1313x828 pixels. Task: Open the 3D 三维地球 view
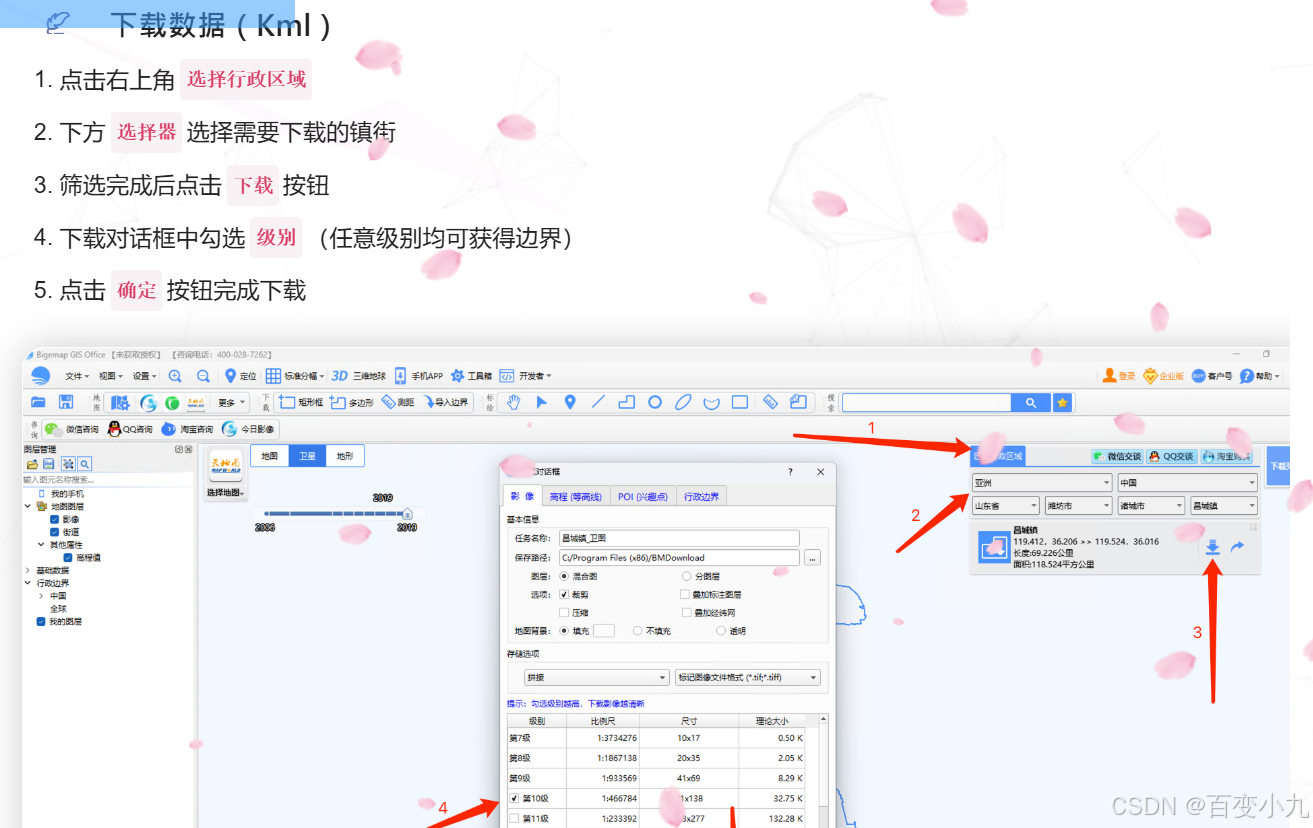[358, 376]
